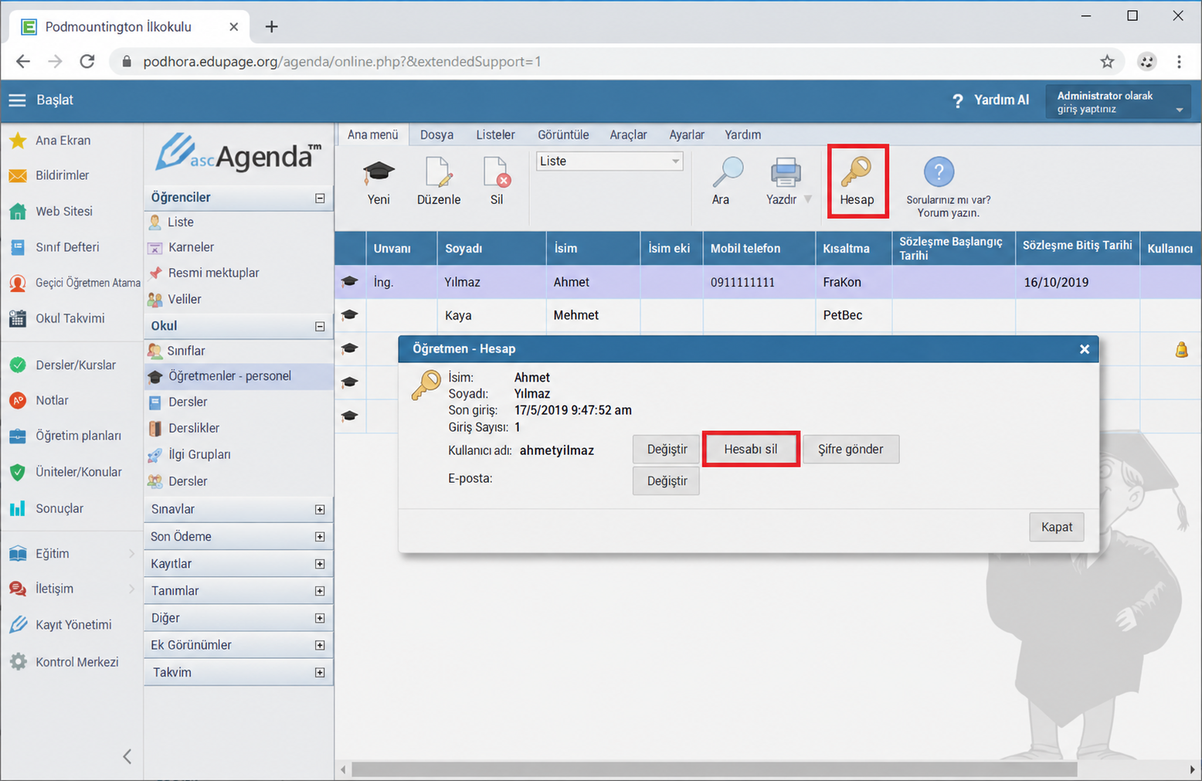Close the Öğretmen - Hesap dialog
The image size is (1202, 781).
(1084, 349)
